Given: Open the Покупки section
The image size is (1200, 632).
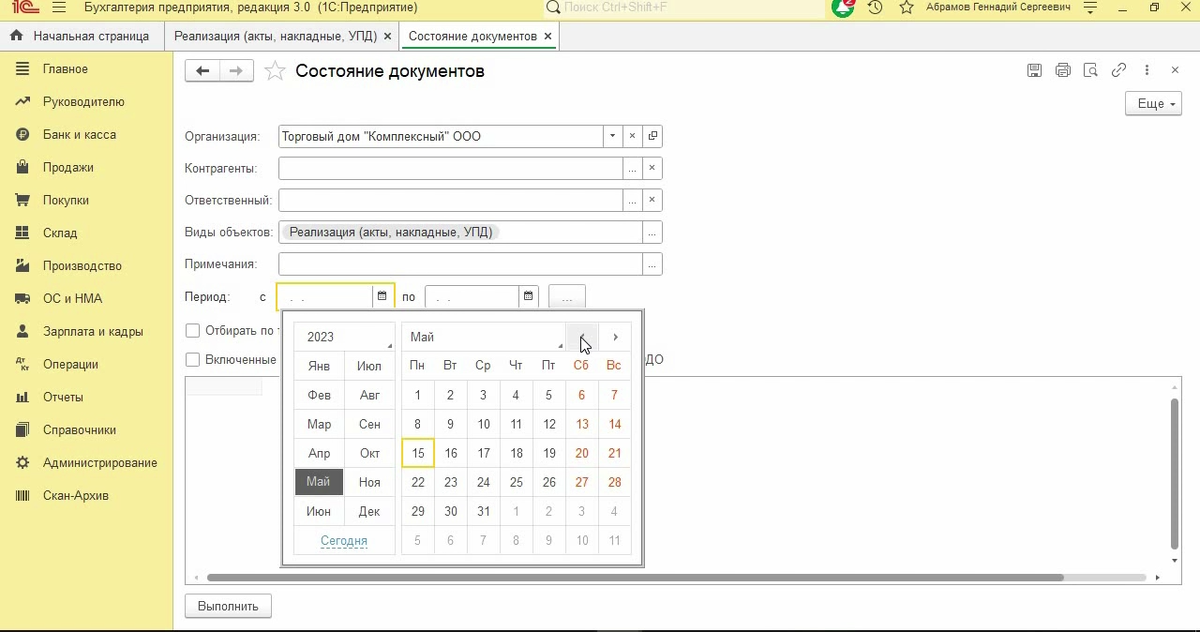Looking at the screenshot, I should (x=85, y=200).
